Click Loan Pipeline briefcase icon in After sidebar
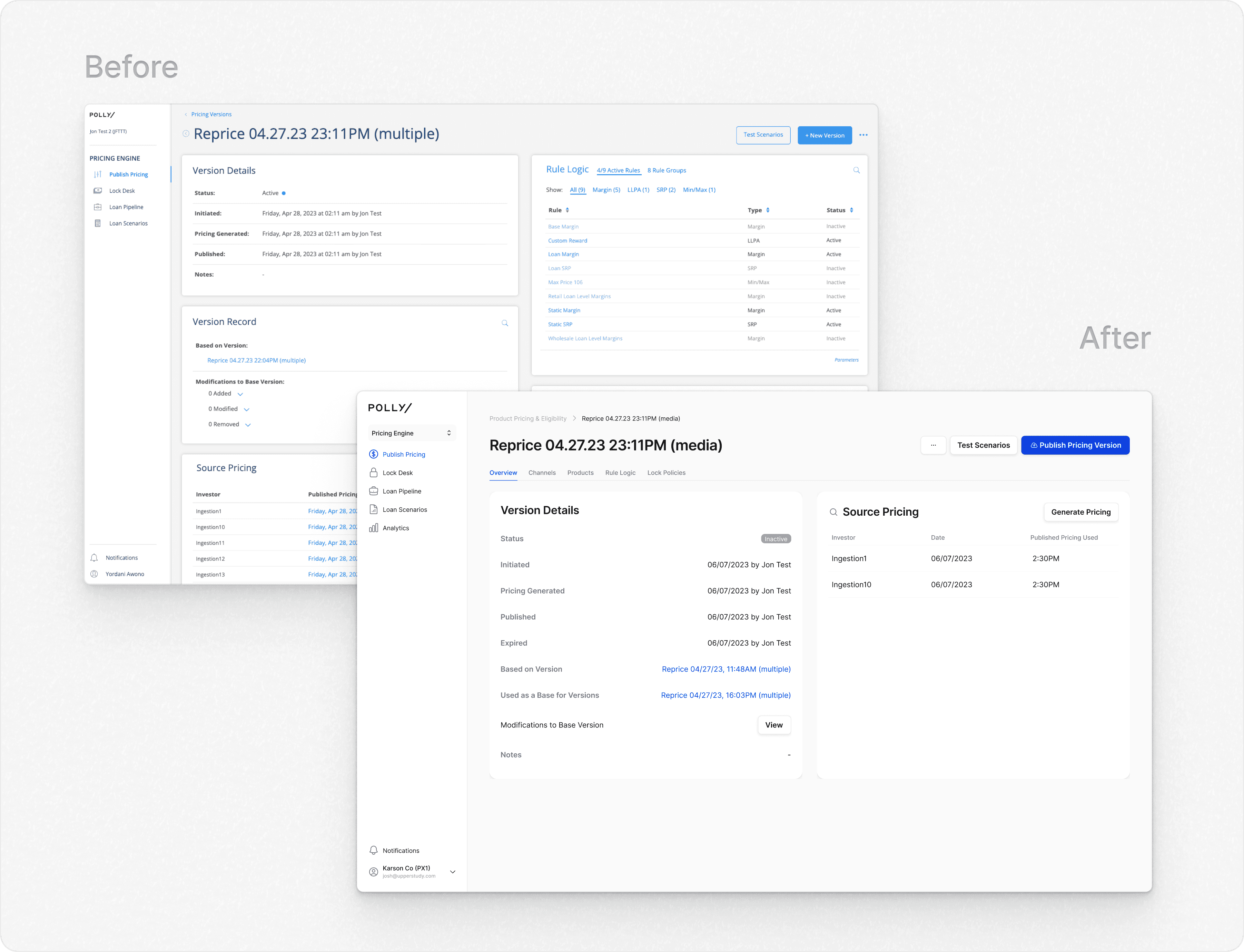The width and height of the screenshot is (1244, 952). click(x=374, y=491)
